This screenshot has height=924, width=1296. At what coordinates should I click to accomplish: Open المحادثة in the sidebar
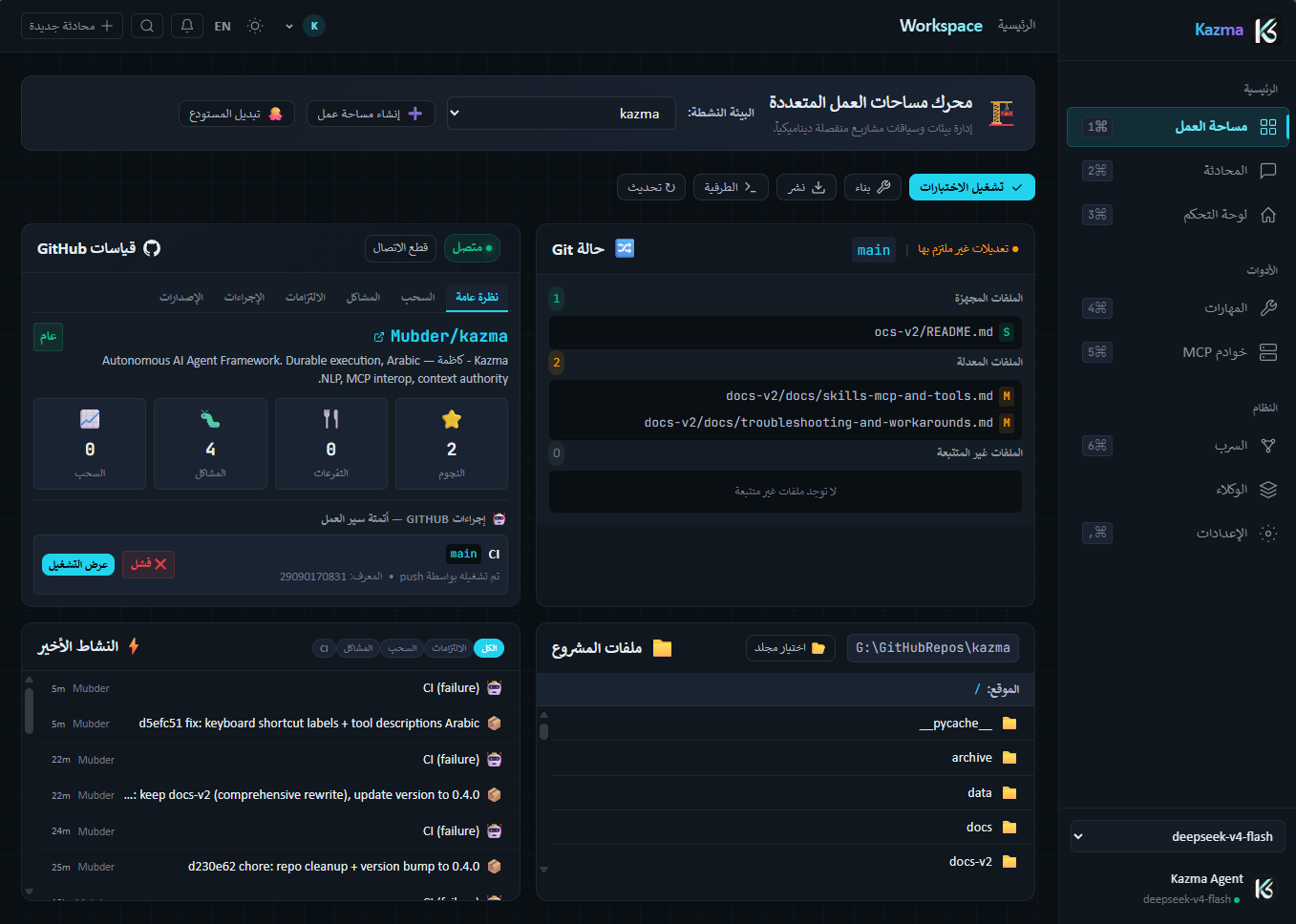(x=1177, y=170)
